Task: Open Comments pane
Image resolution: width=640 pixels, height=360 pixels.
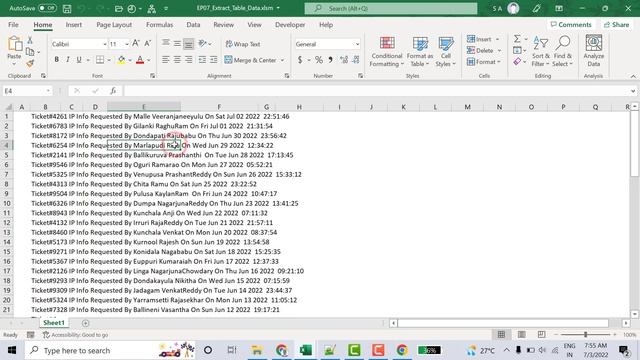Action: pyautogui.click(x=571, y=25)
